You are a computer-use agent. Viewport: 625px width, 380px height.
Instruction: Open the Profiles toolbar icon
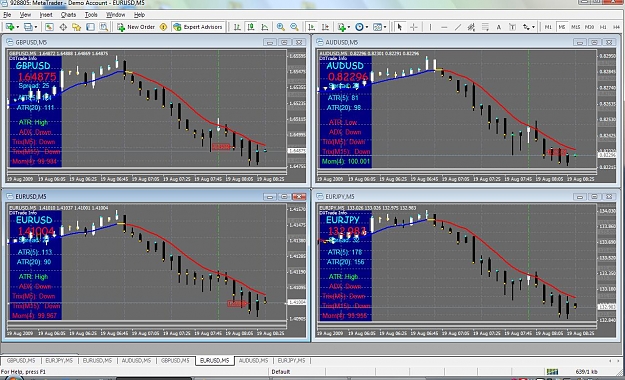[28, 27]
